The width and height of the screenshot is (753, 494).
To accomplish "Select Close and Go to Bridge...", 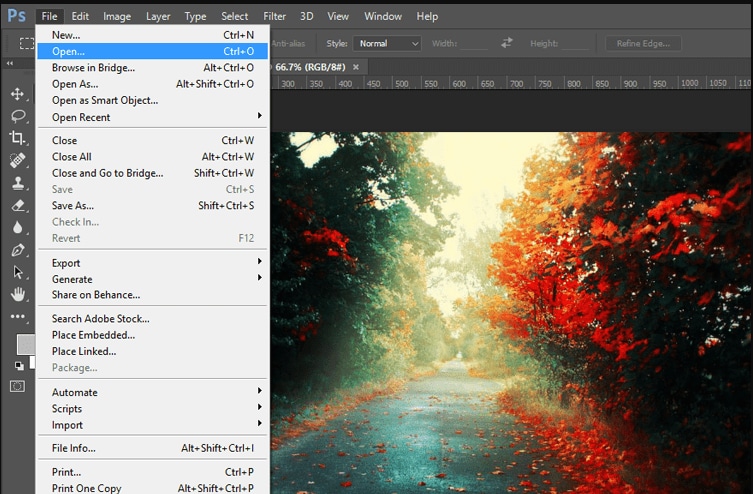I will click(153, 173).
